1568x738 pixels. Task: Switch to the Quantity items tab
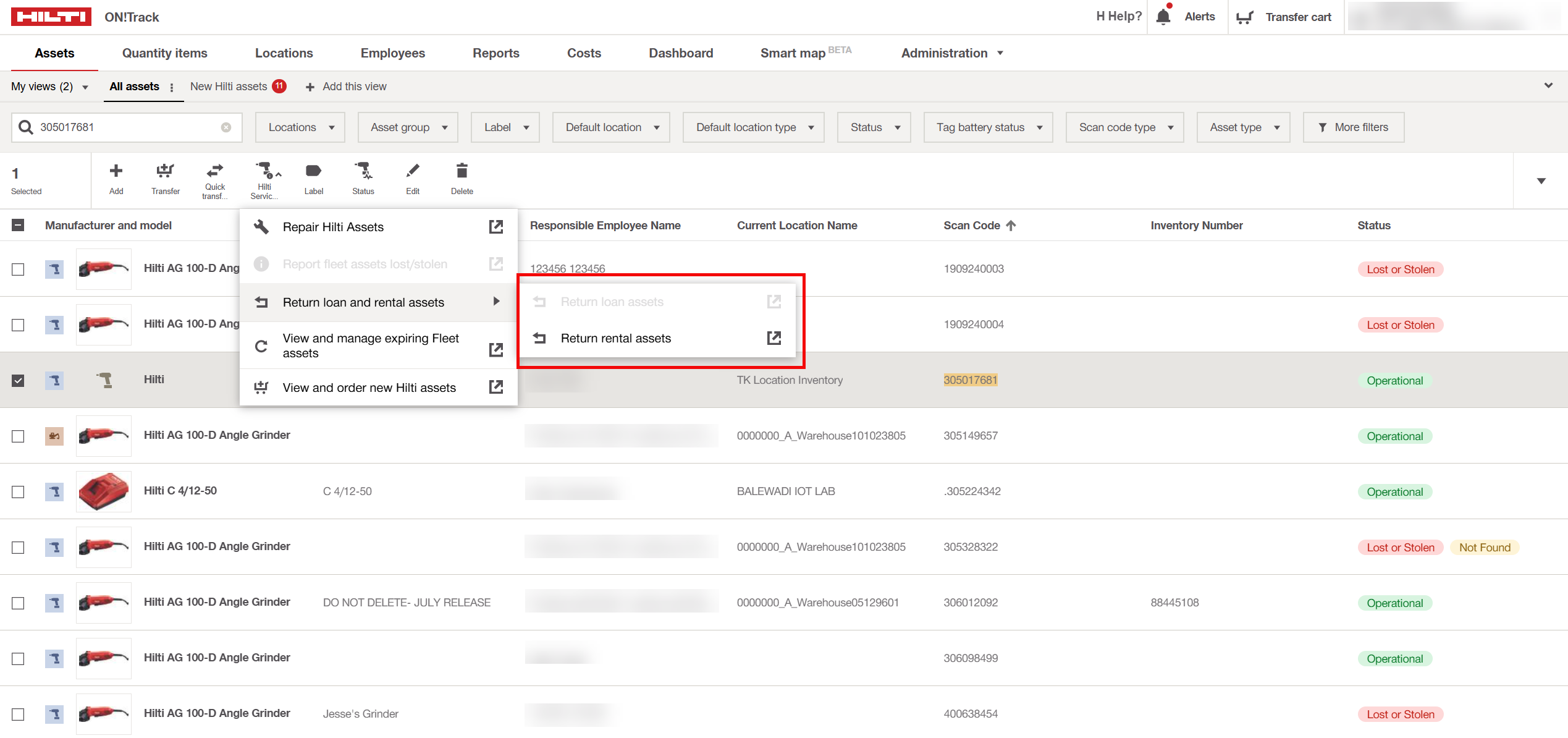(165, 53)
